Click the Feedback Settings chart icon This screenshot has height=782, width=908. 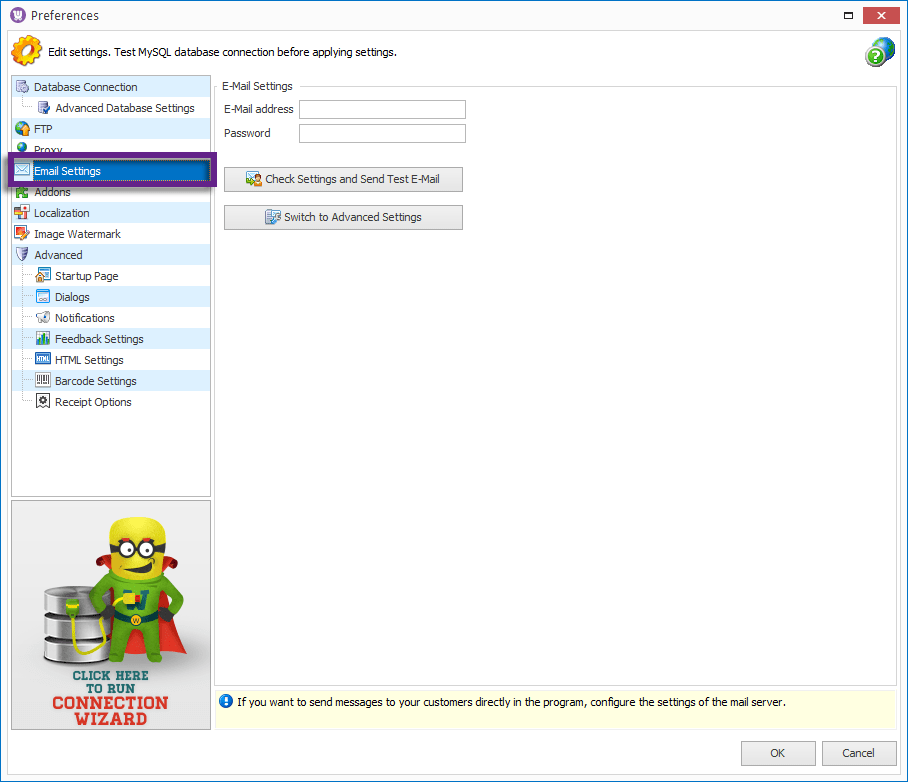click(43, 338)
